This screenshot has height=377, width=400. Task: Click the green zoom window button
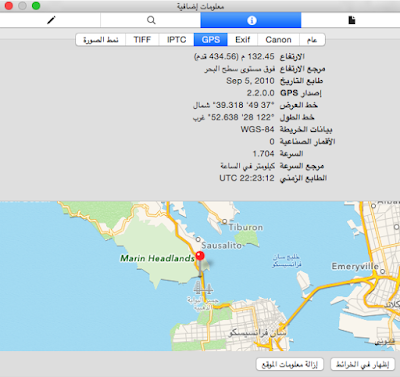point(36,6)
